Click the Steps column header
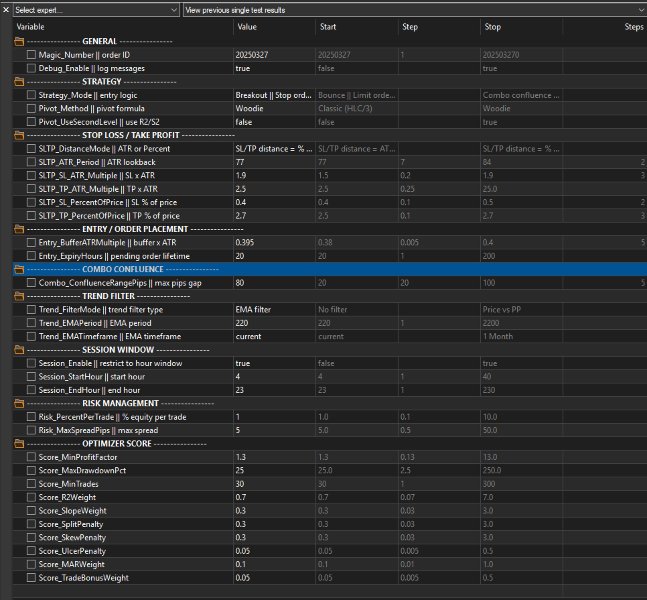This screenshot has height=600, width=647. click(605, 27)
